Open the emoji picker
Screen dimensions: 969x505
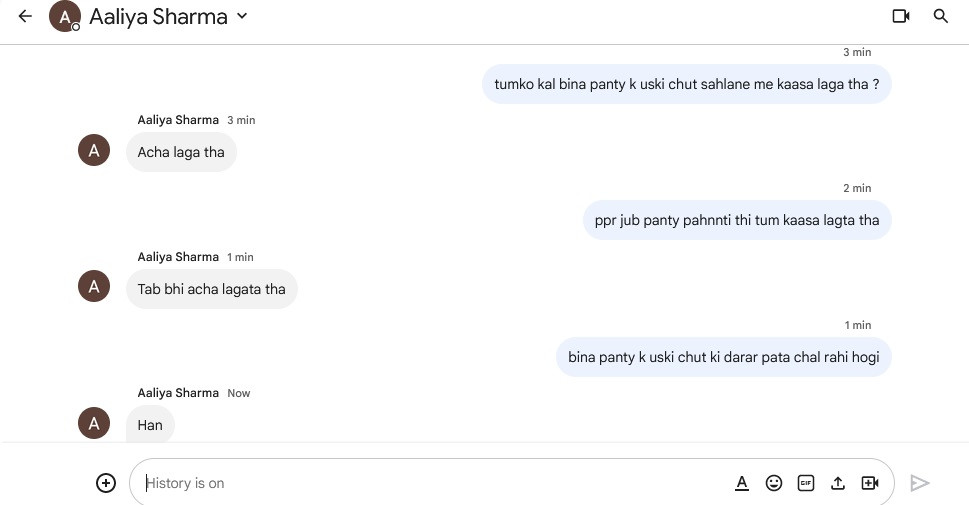(774, 483)
